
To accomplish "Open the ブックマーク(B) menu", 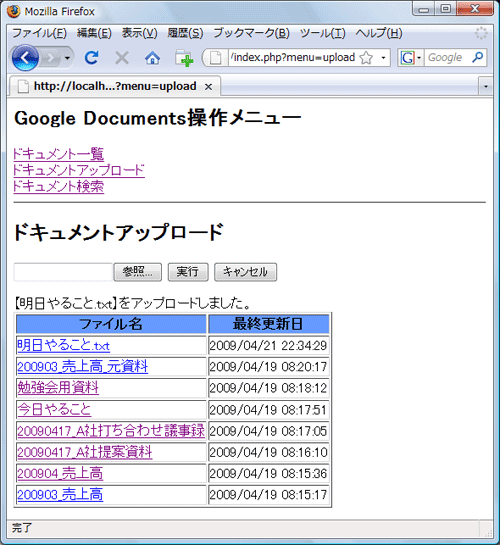I will tap(251, 33).
